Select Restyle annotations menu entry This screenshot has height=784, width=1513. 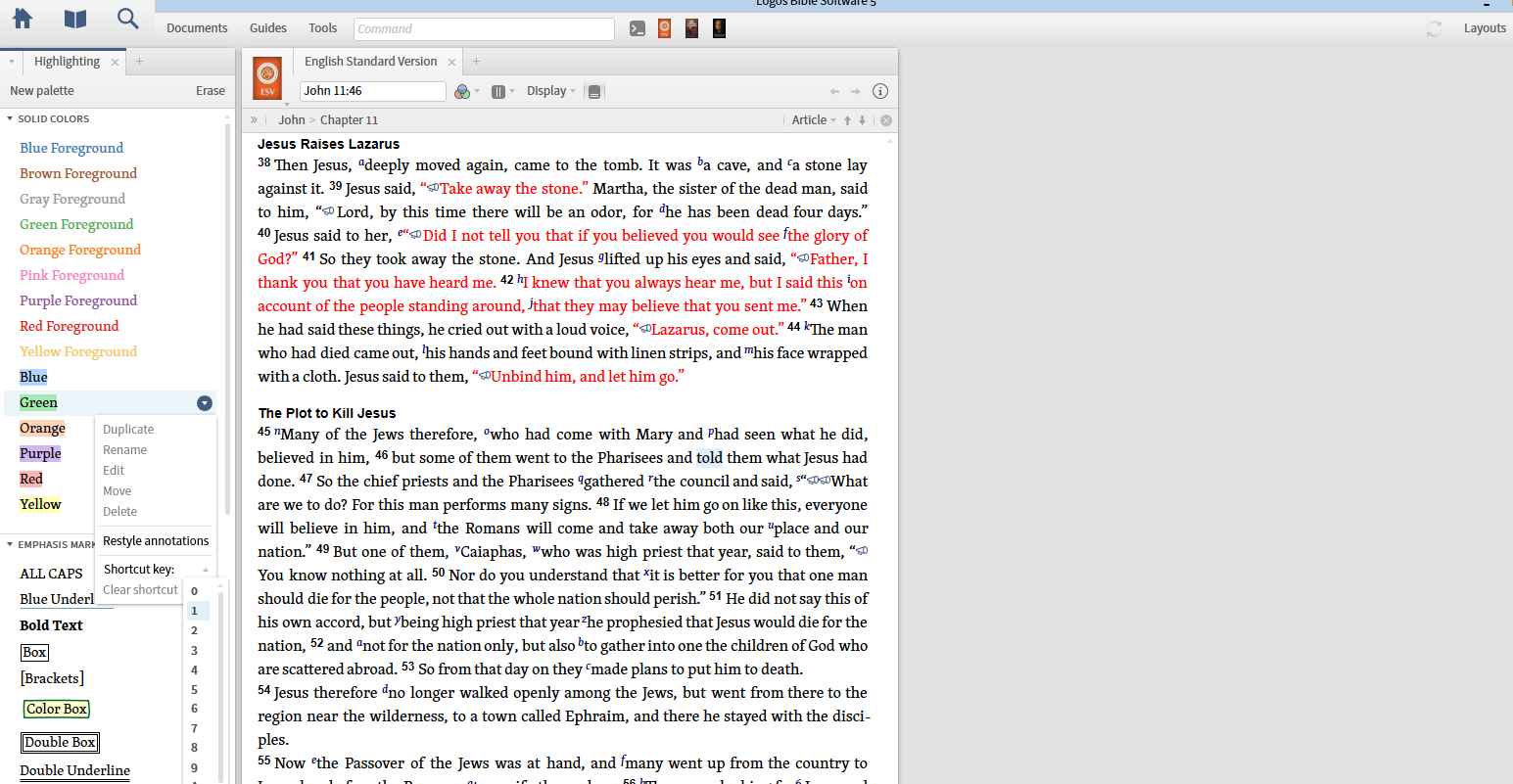click(x=156, y=541)
